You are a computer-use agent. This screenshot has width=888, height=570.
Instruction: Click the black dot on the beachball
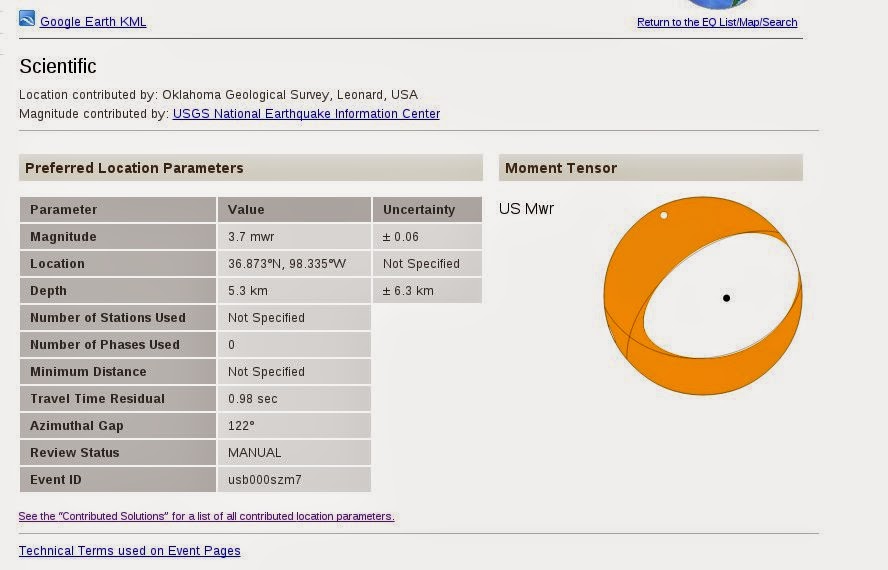click(x=727, y=297)
